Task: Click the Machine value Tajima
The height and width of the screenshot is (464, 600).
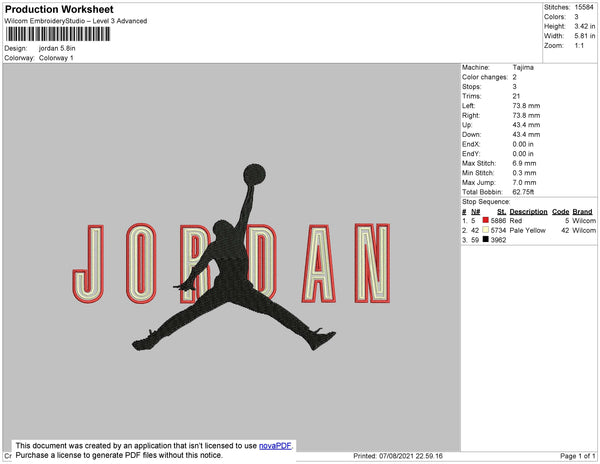Action: [523, 67]
